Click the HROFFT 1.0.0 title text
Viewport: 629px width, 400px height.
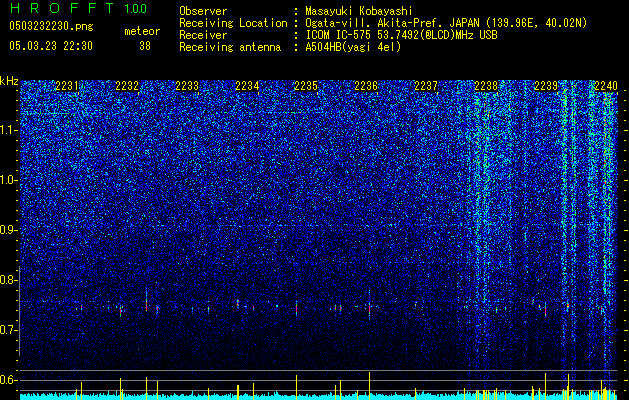point(78,8)
